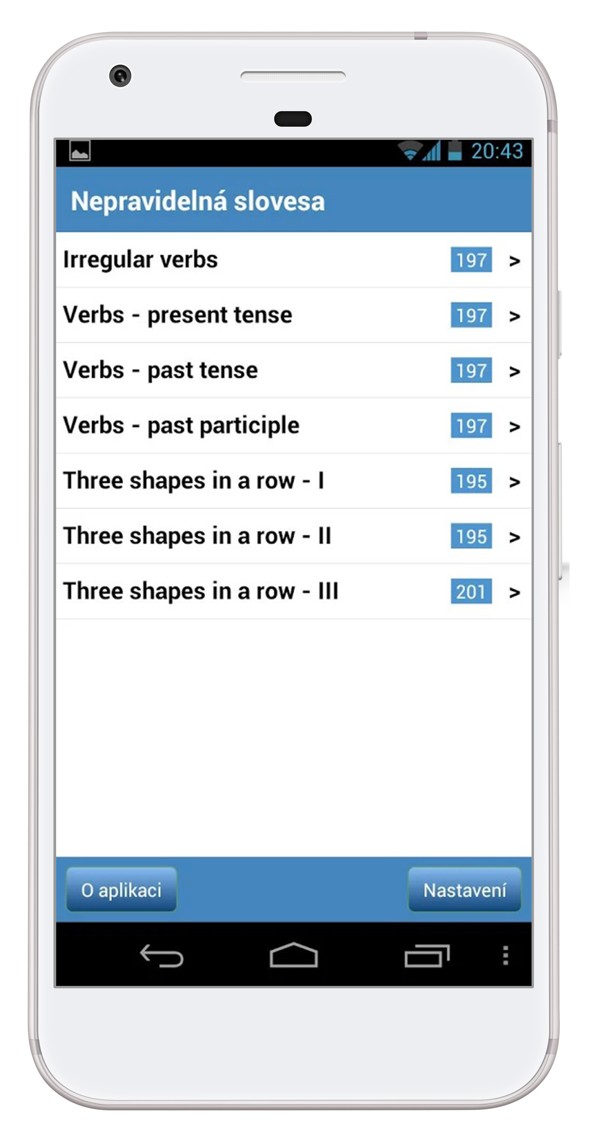Open the three-dot overflow menu

click(x=506, y=955)
